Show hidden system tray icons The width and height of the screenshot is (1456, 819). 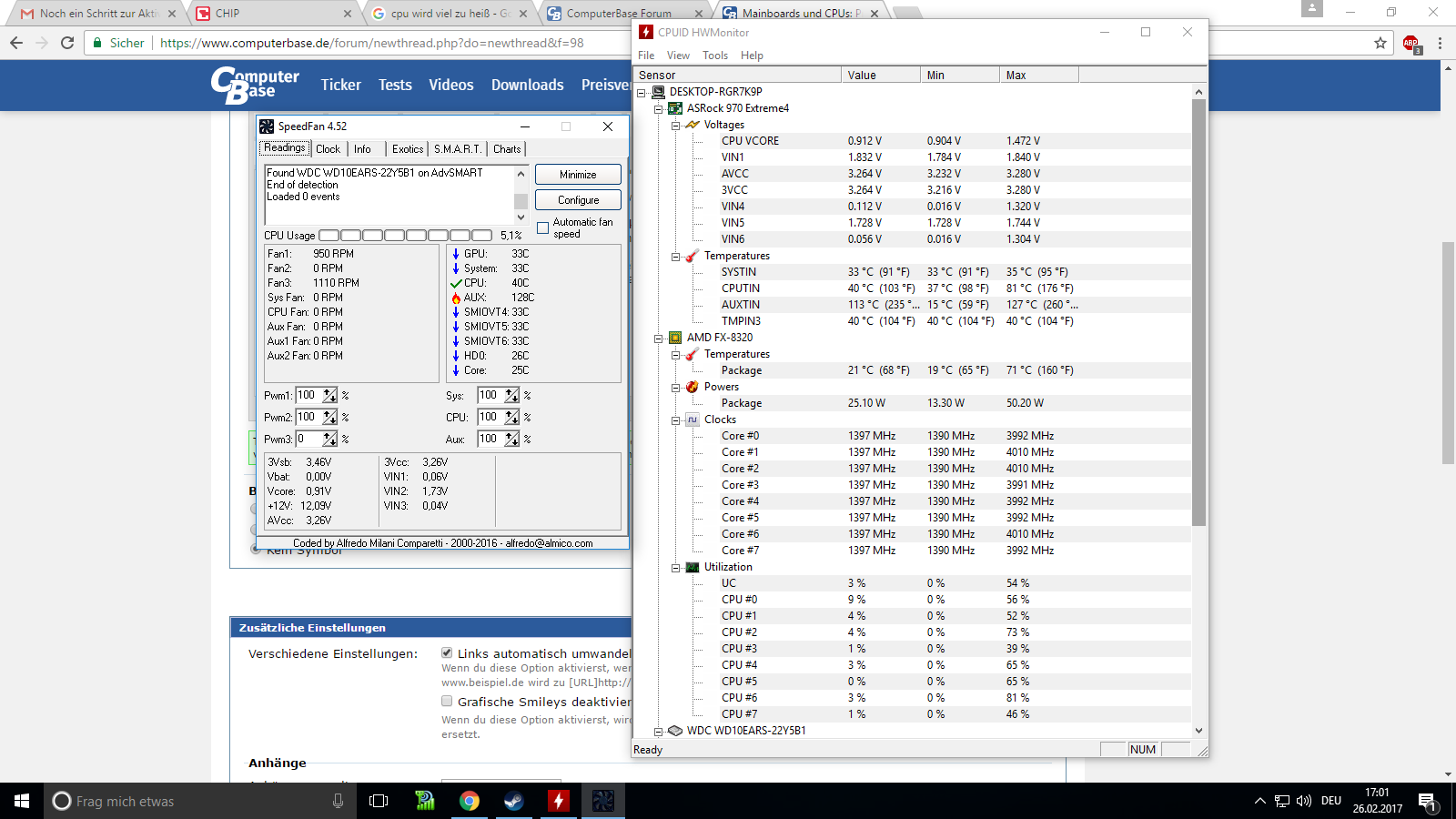coord(1260,801)
